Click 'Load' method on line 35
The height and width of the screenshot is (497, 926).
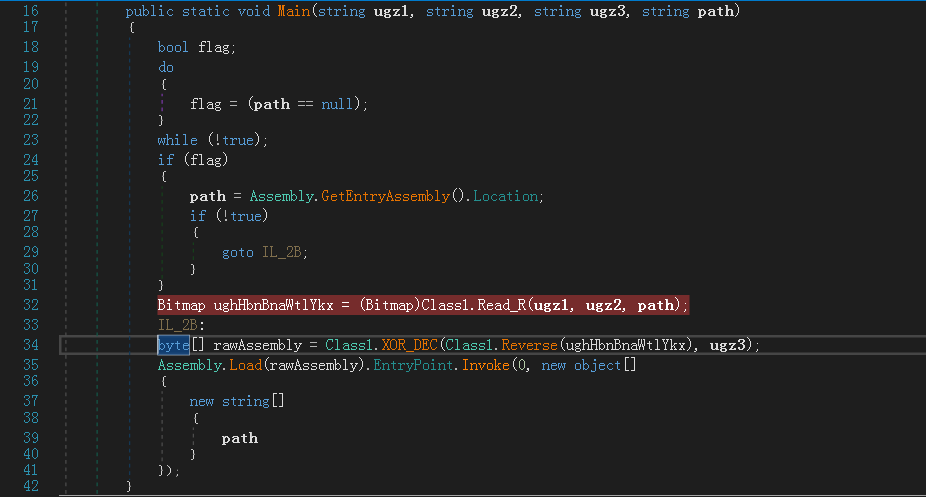click(x=245, y=365)
